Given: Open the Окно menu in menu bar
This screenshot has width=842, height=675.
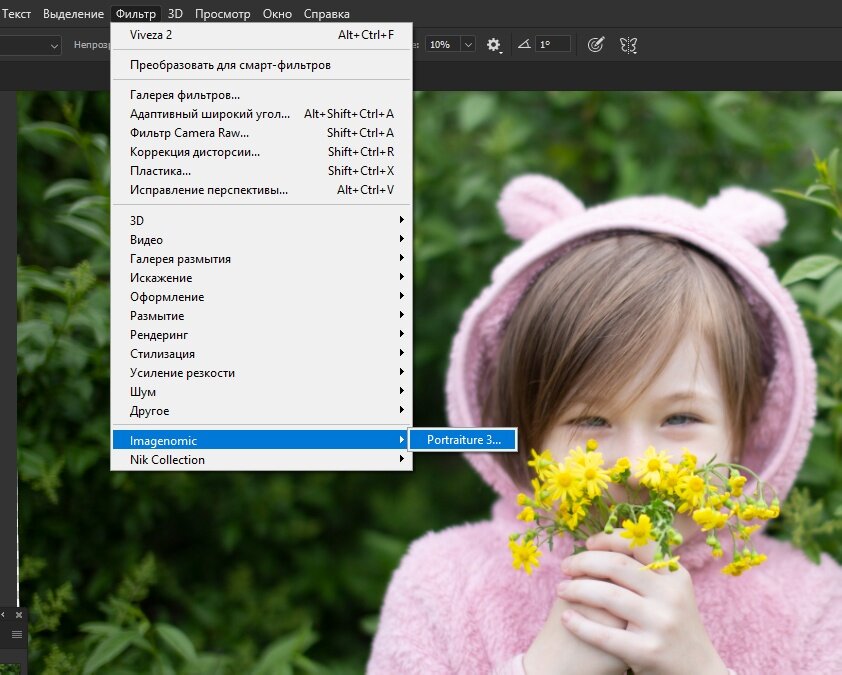Looking at the screenshot, I should click(x=277, y=14).
